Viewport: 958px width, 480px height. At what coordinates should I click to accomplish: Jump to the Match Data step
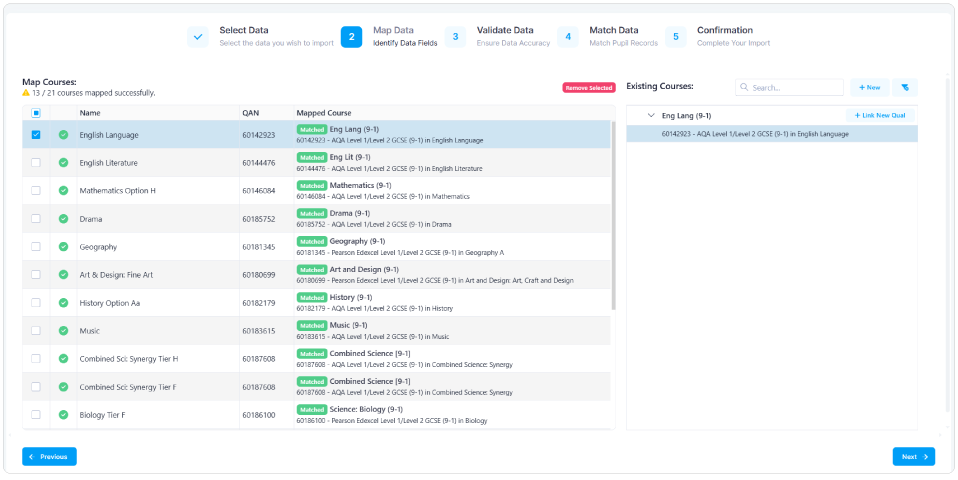568,37
